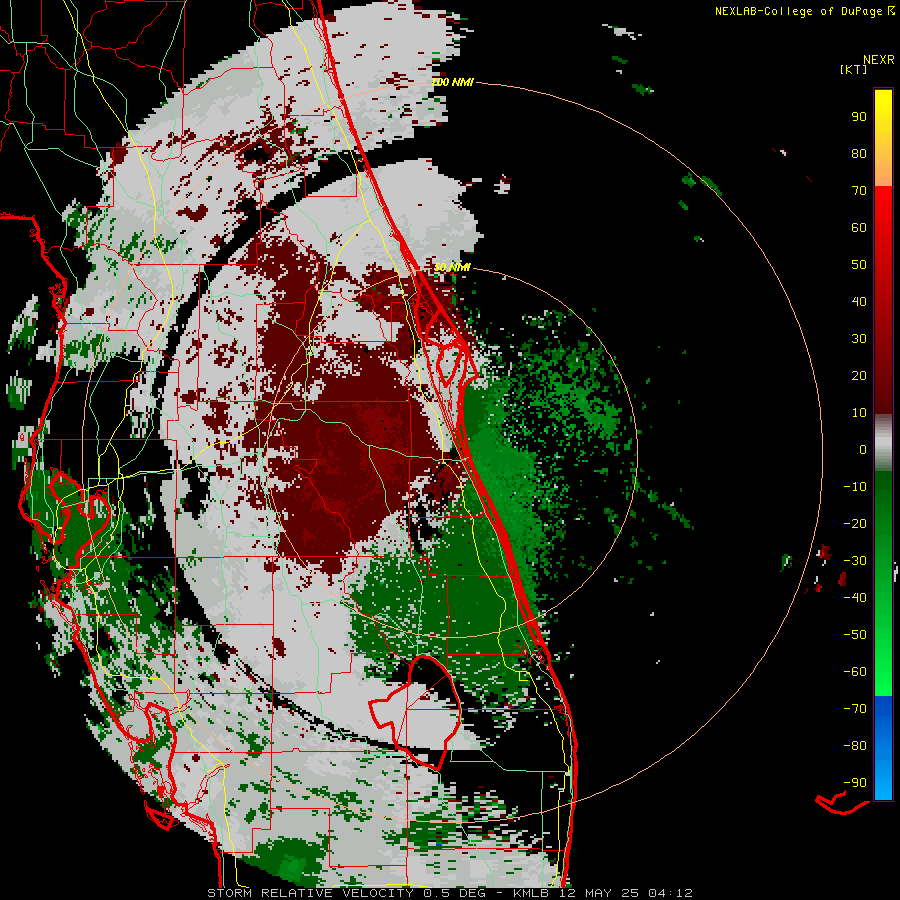The width and height of the screenshot is (900, 900).
Task: Click the -90 value on velocity scale
Action: 855,783
